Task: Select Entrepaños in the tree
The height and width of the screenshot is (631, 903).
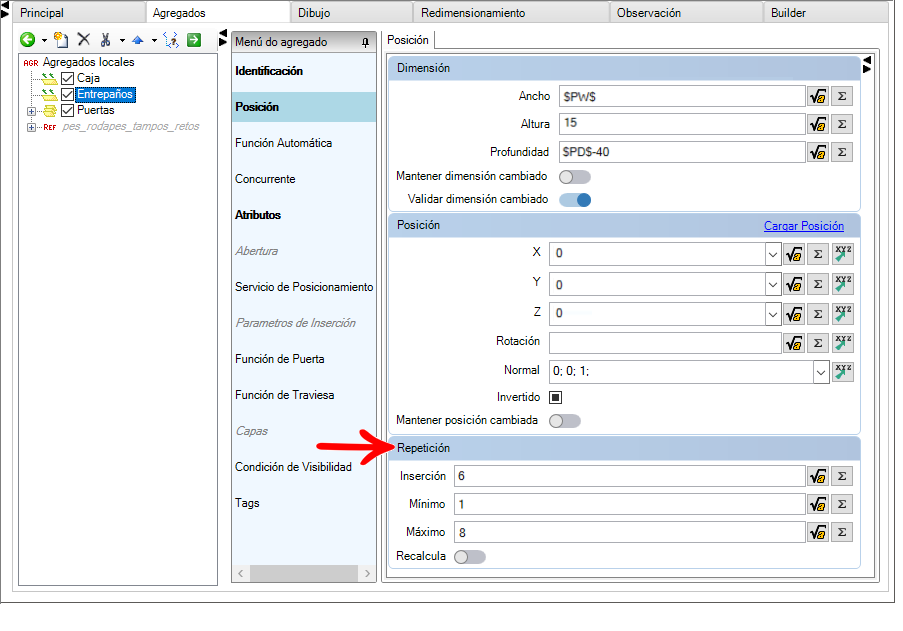Action: click(x=105, y=94)
